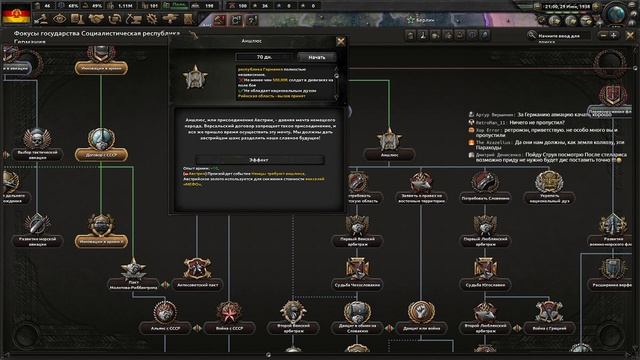This screenshot has height=360, width=640.
Task: Select the Договор с СССР focus
Action: coord(101,144)
